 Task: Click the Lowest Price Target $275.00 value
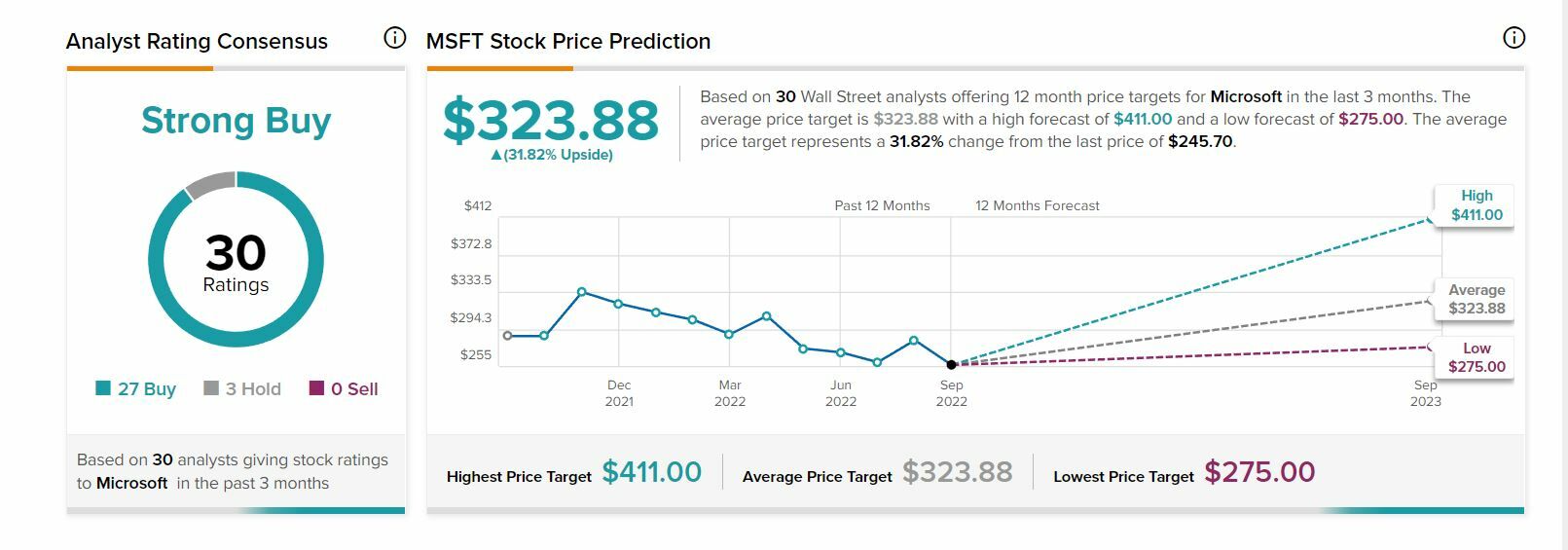tap(1259, 472)
